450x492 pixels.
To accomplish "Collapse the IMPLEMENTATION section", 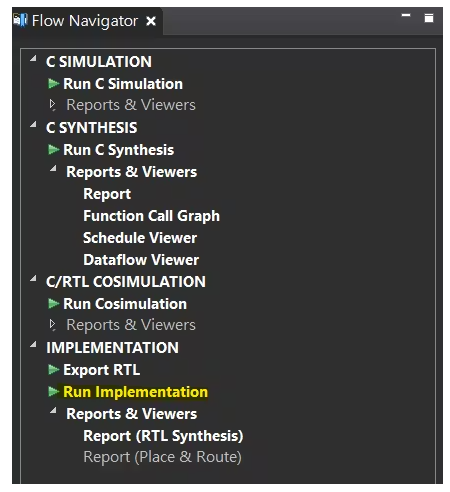I will tap(33, 345).
